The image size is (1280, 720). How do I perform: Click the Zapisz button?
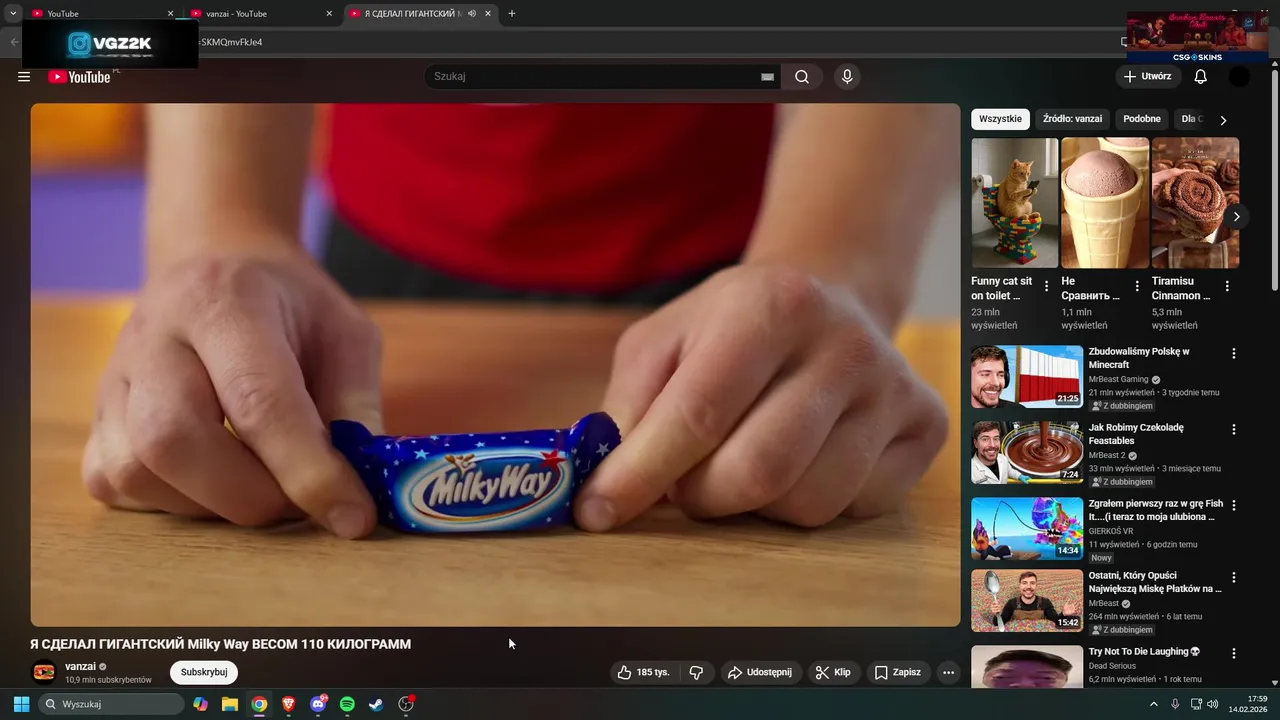tap(898, 672)
